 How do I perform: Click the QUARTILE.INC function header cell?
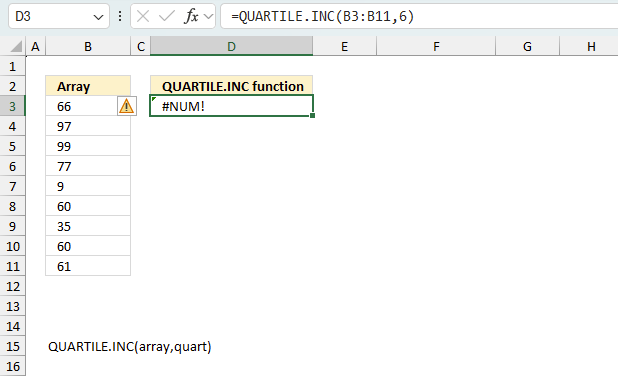pyautogui.click(x=231, y=86)
